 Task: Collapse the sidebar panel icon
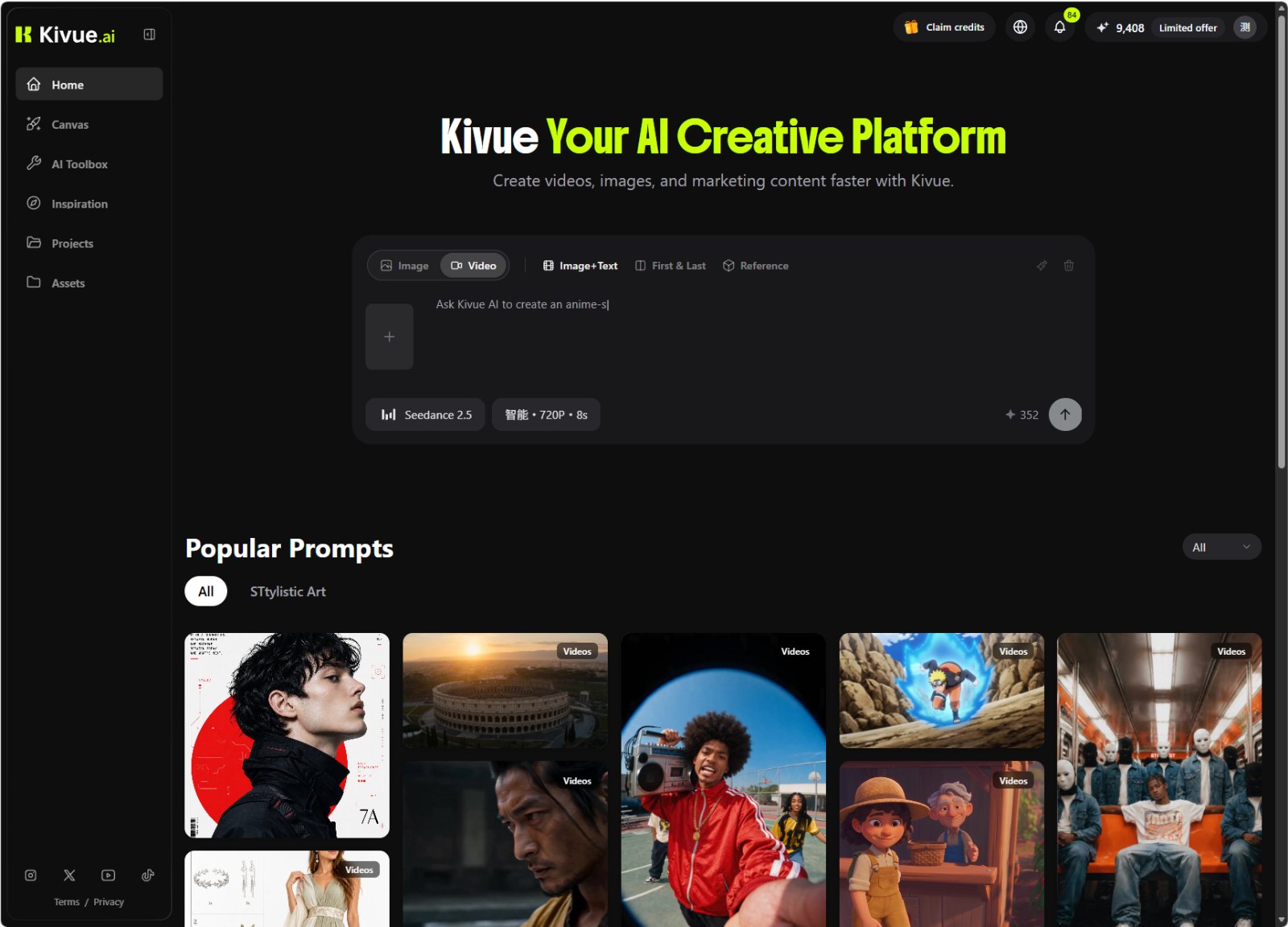coord(149,34)
